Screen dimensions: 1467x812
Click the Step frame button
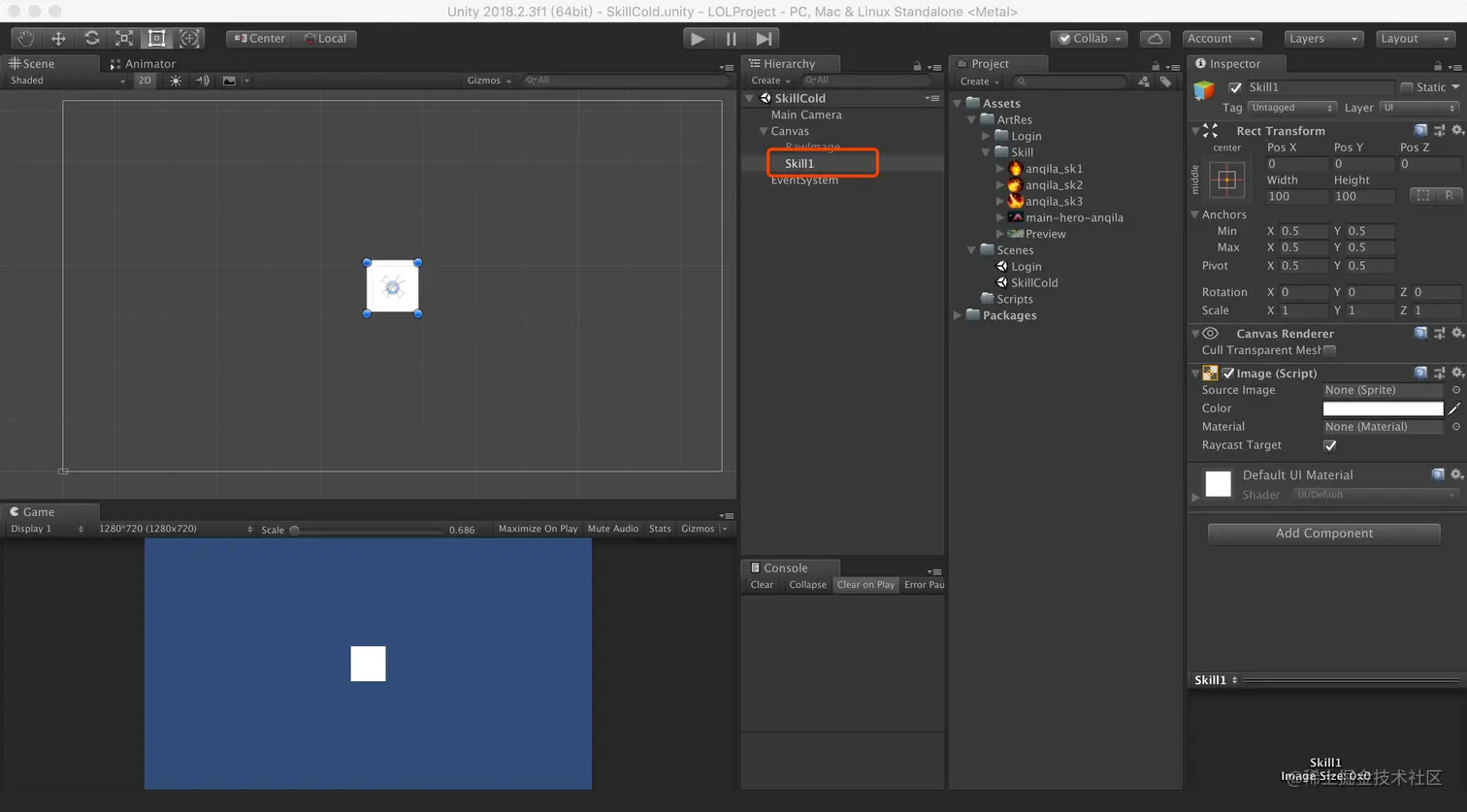pyautogui.click(x=765, y=39)
